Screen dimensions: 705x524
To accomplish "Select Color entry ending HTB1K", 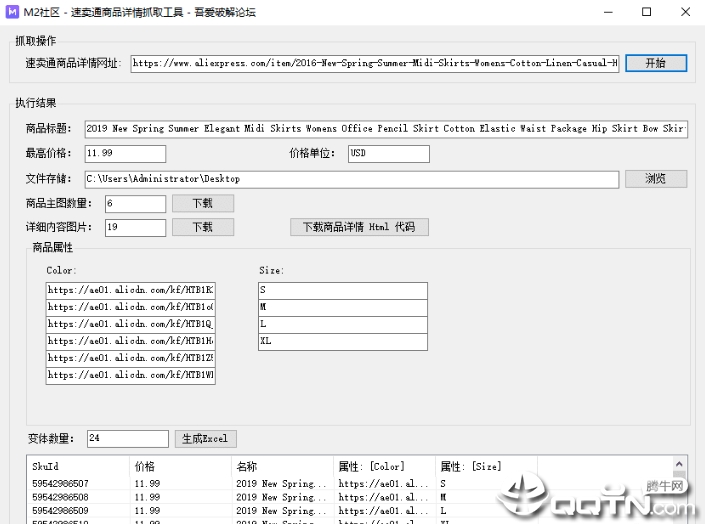I will pyautogui.click(x=130, y=291).
